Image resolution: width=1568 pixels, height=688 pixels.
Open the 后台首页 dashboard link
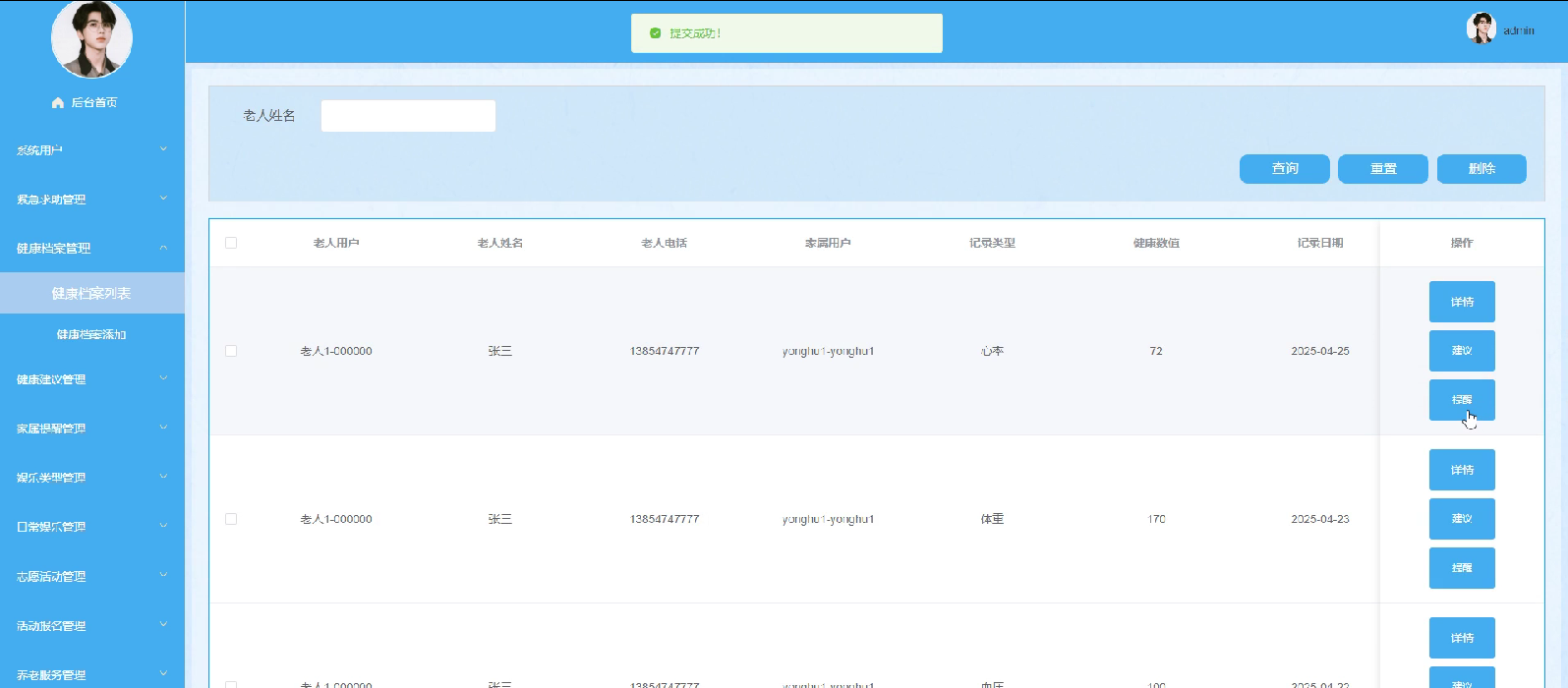94,103
